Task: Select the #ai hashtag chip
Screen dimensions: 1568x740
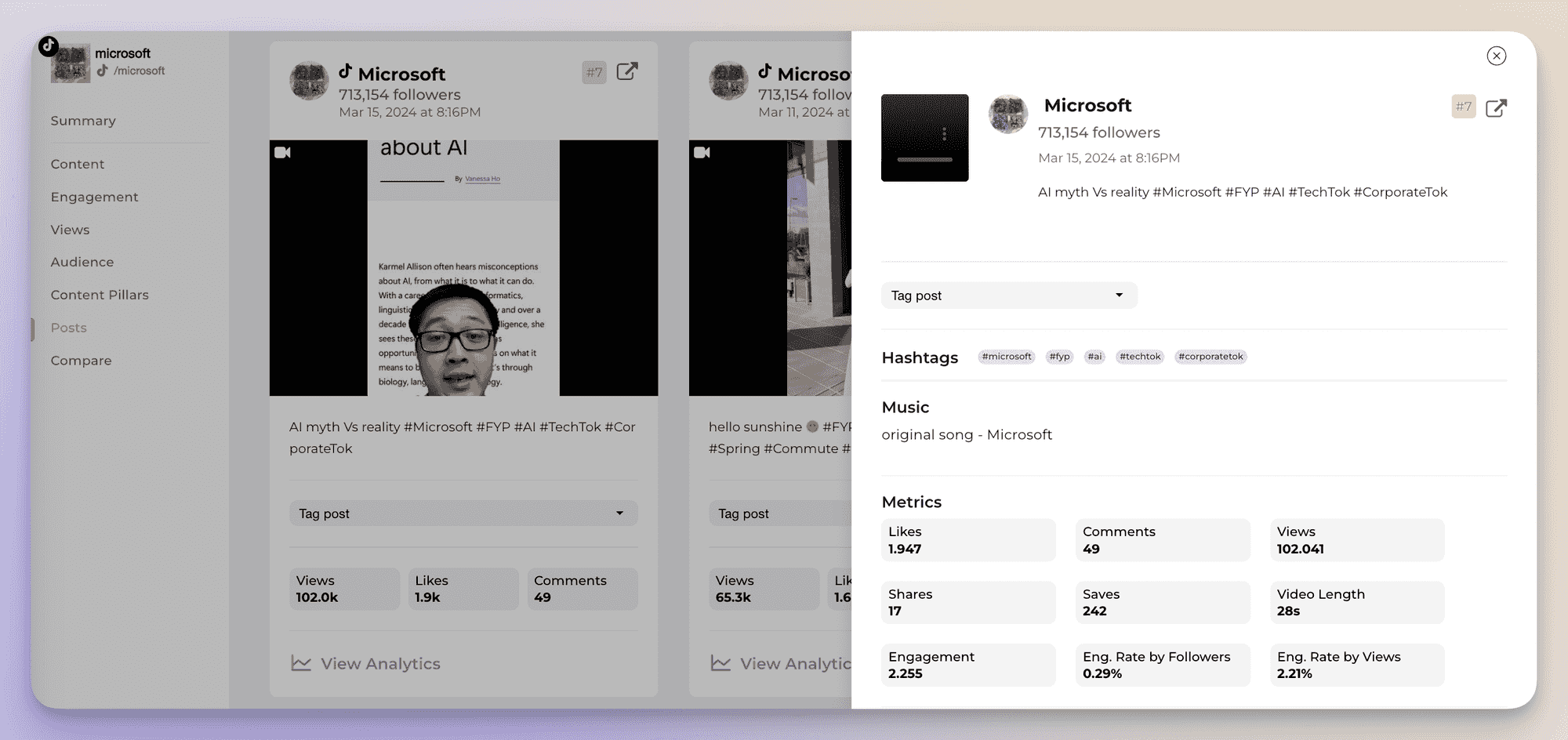Action: (x=1094, y=357)
